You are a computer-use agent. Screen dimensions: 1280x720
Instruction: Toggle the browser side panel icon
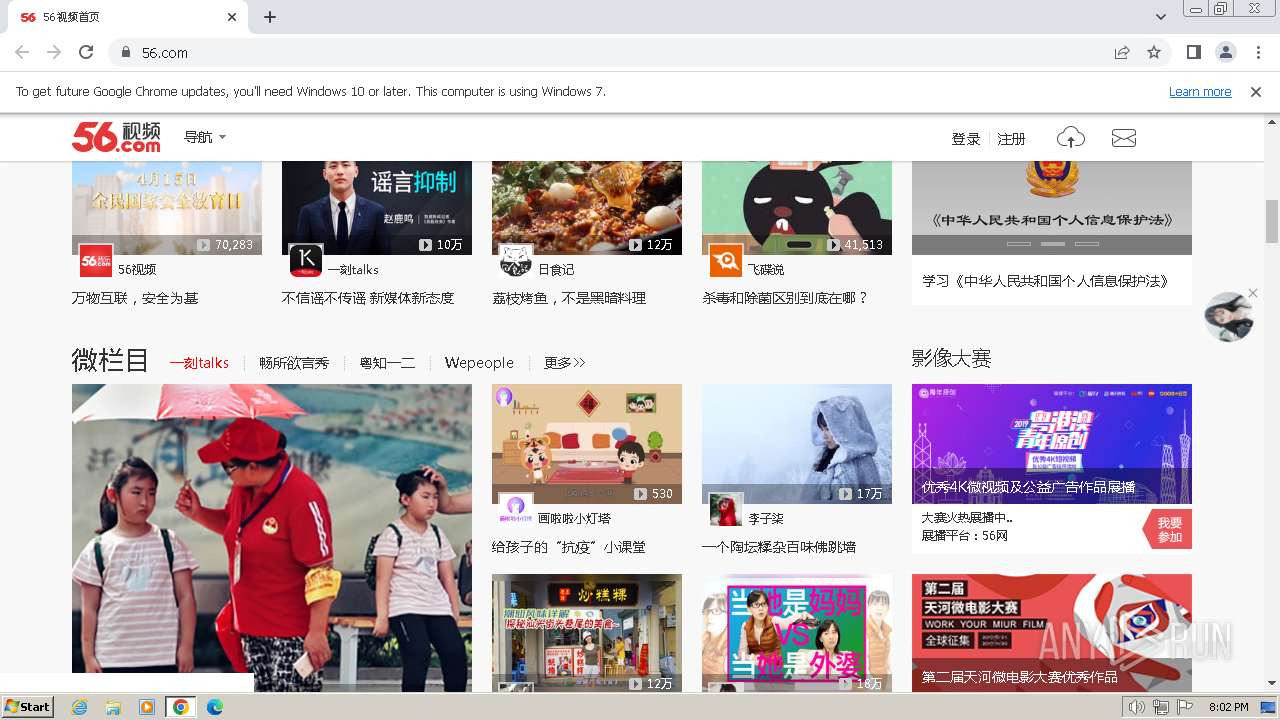[1193, 52]
